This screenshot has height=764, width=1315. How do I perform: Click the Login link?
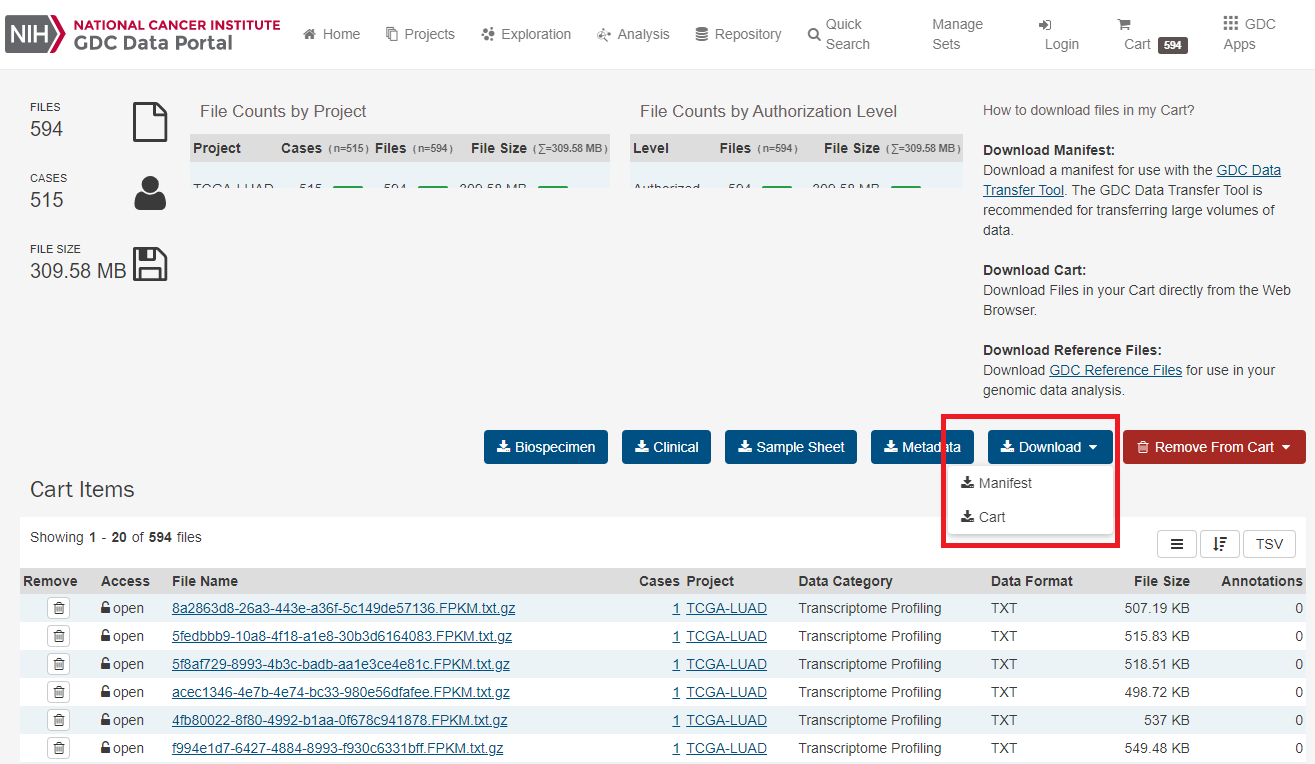pos(1059,34)
